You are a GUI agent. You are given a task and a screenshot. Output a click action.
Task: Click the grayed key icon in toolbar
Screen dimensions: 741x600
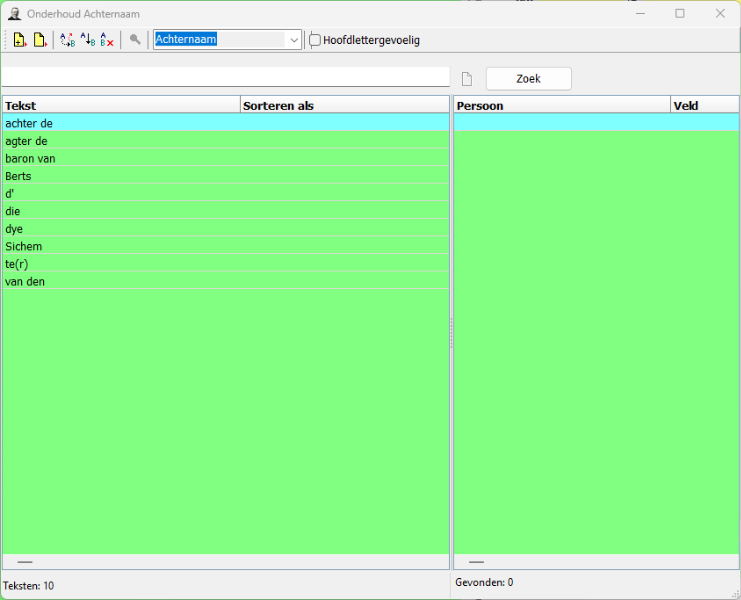pos(135,40)
